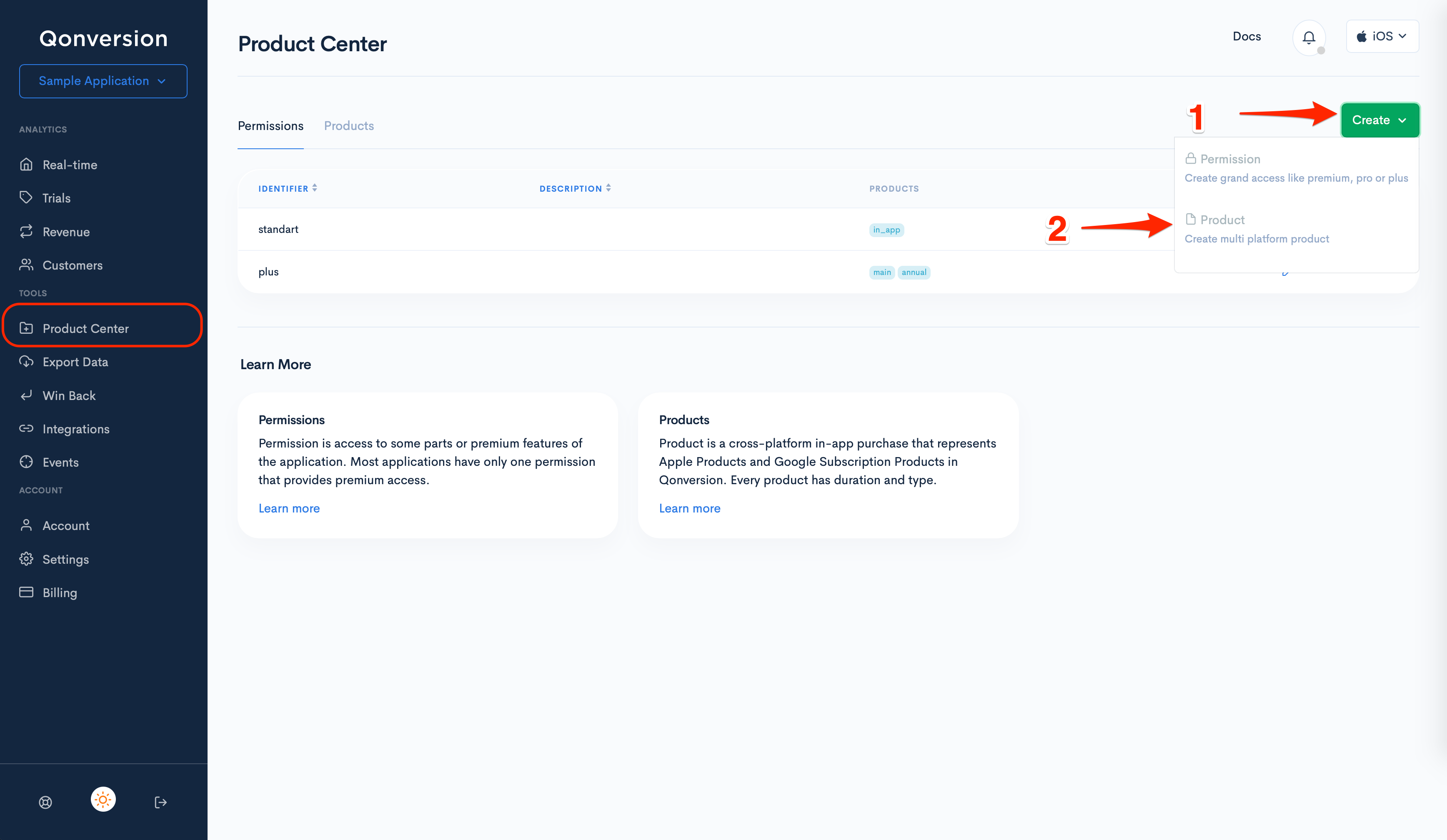This screenshot has width=1447, height=840.
Task: Switch to the Products tab
Action: pos(348,126)
